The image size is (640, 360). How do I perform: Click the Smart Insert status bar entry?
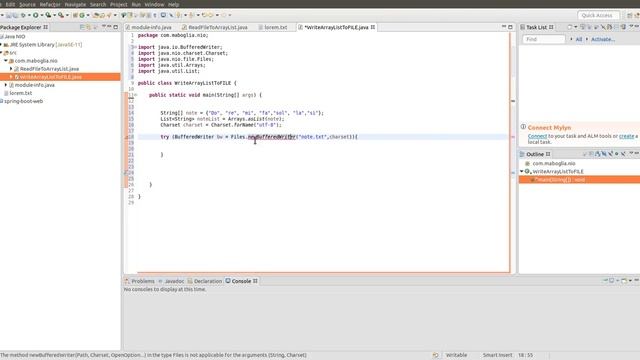click(x=497, y=355)
